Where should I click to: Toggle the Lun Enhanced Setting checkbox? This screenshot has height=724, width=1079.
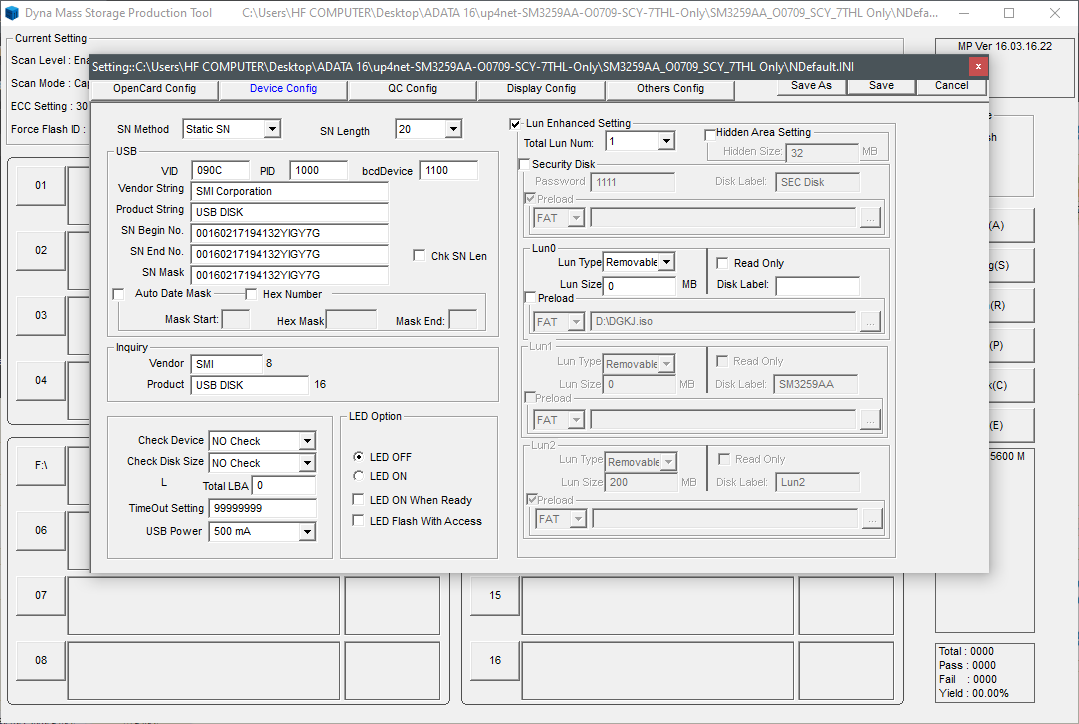(x=515, y=124)
